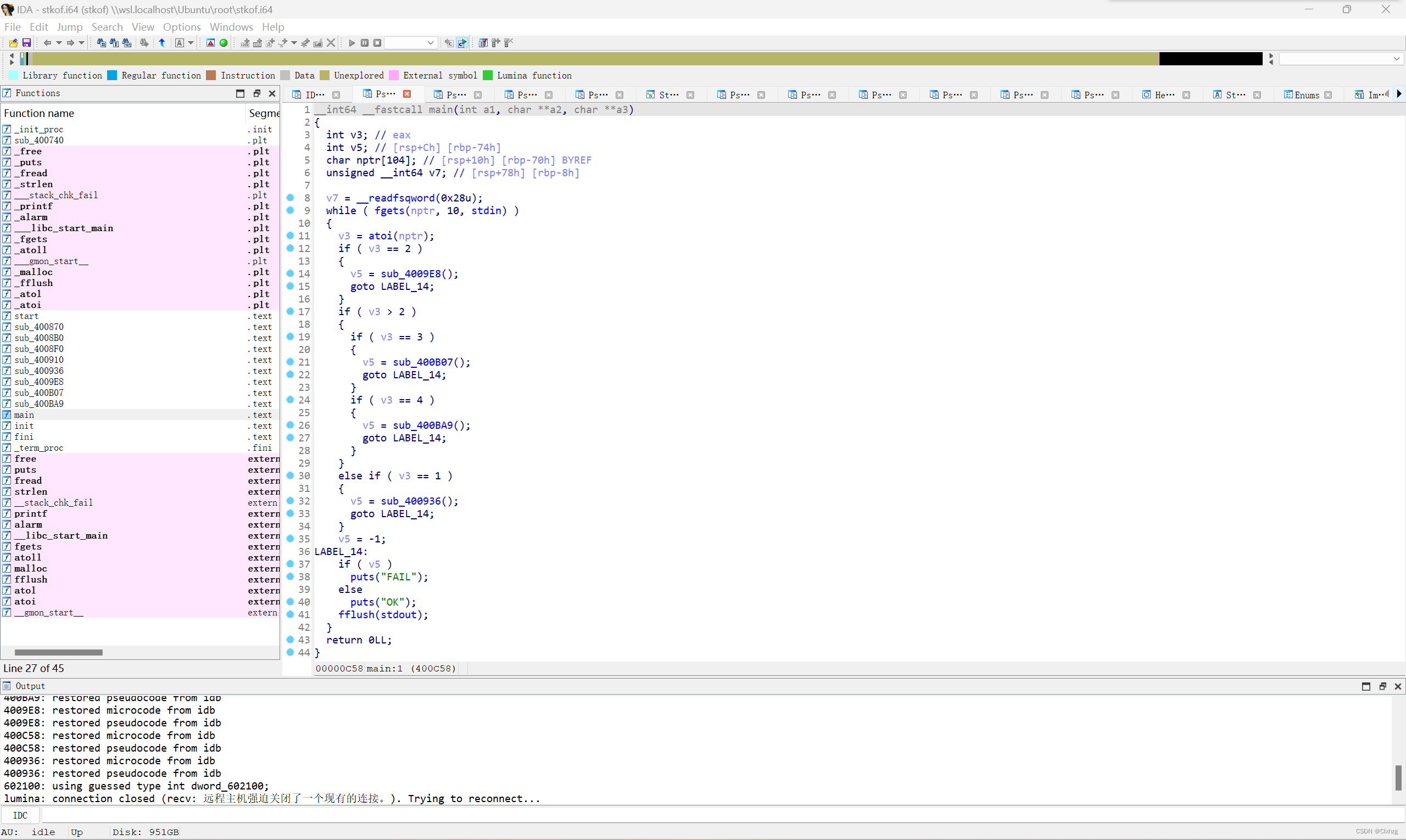Toggle the breakpoint circle on line 43
The height and width of the screenshot is (840, 1406).
(290, 640)
